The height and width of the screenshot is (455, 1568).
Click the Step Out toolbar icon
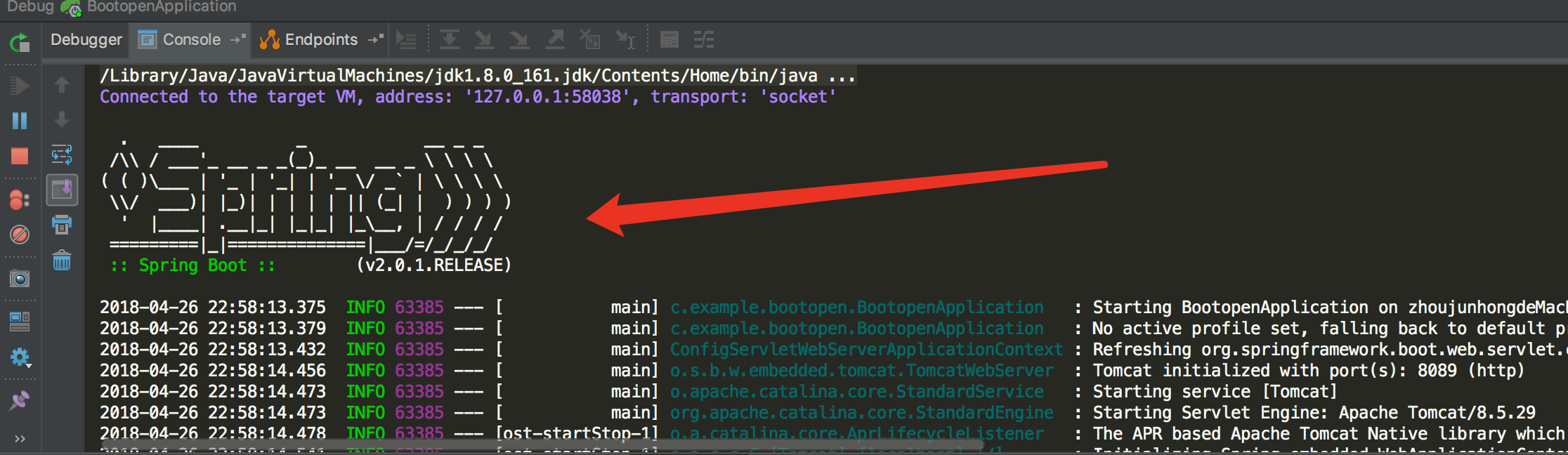[x=555, y=40]
